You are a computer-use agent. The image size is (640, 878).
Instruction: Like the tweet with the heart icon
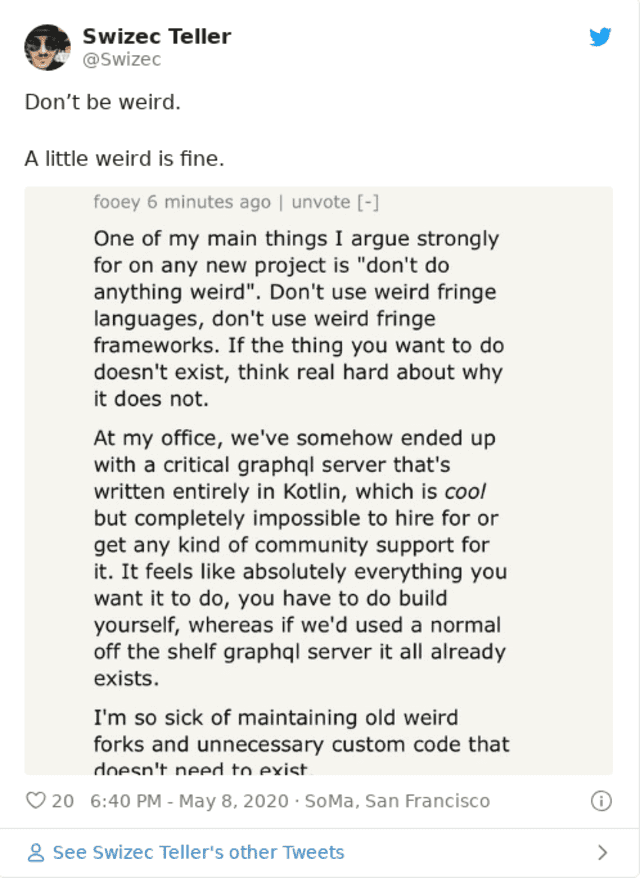pos(36,801)
